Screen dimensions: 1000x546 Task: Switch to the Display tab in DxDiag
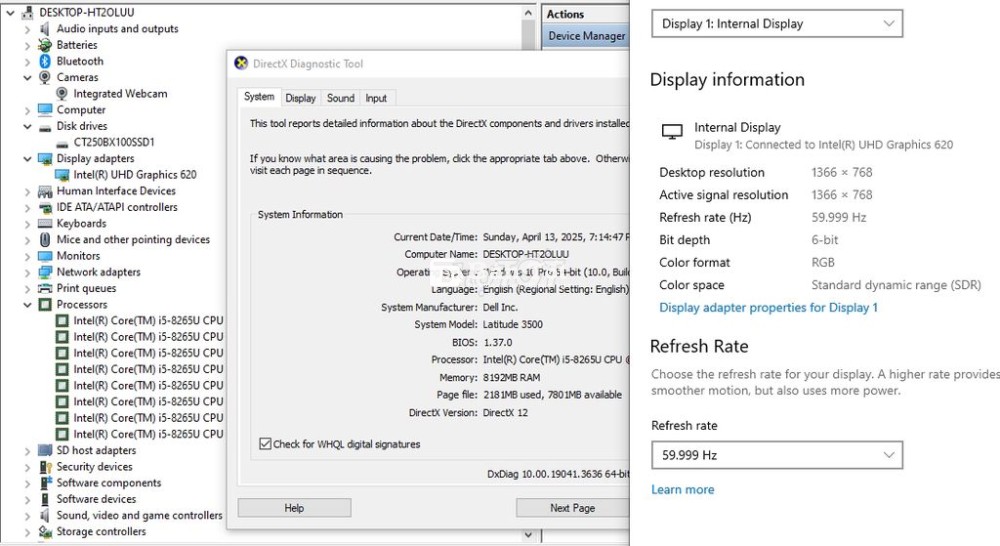[300, 98]
